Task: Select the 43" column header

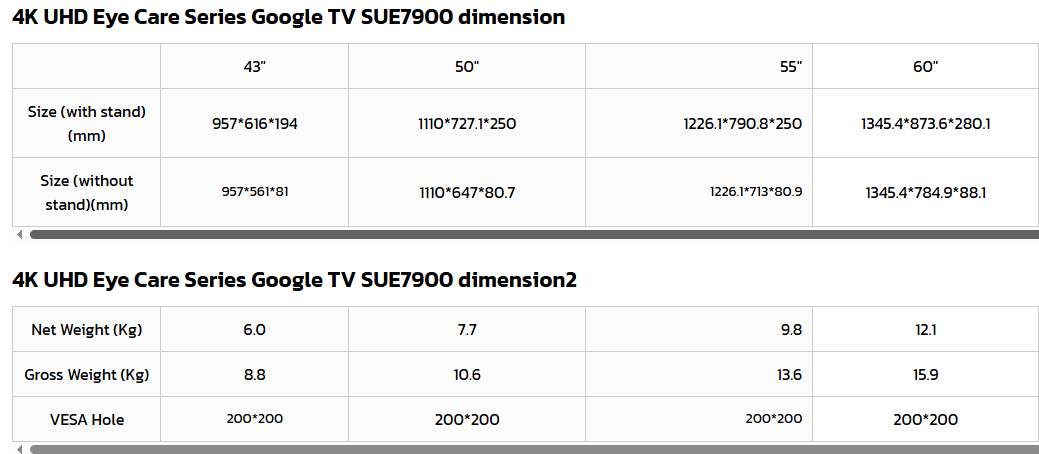Action: tap(254, 67)
